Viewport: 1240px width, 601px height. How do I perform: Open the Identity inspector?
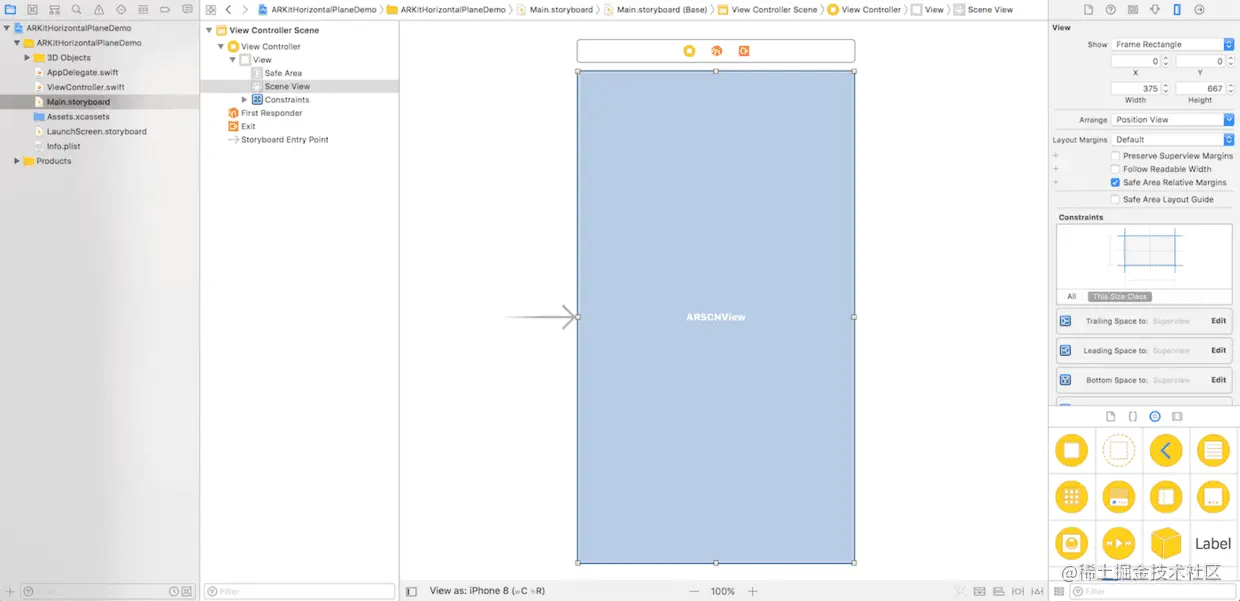[1133, 9]
